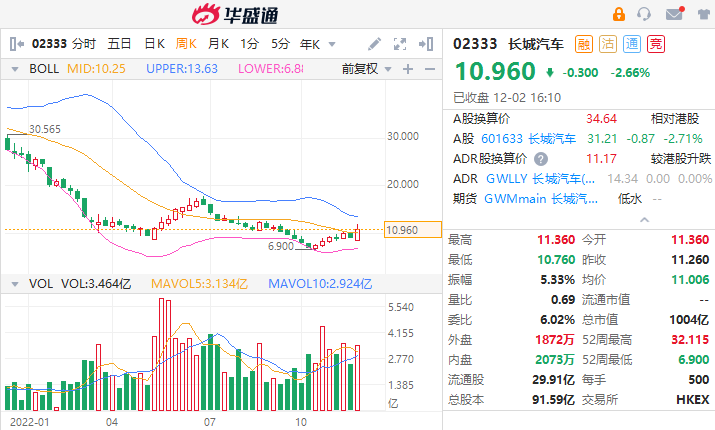Viewport: 715px width, 430px height.
Task: Open customer service headset icon
Action: pyautogui.click(x=644, y=14)
